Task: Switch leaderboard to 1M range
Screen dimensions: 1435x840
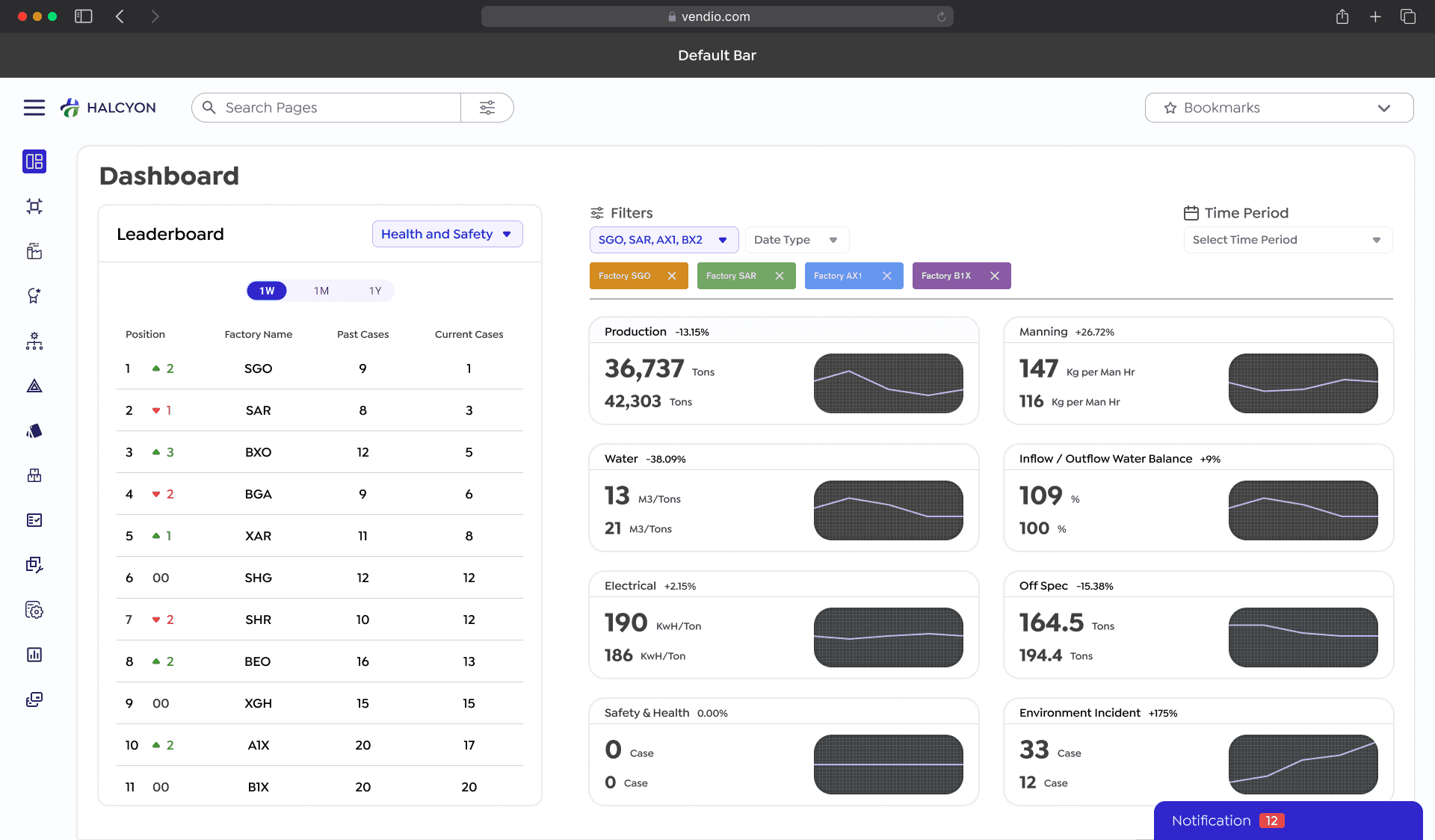Action: pos(321,291)
